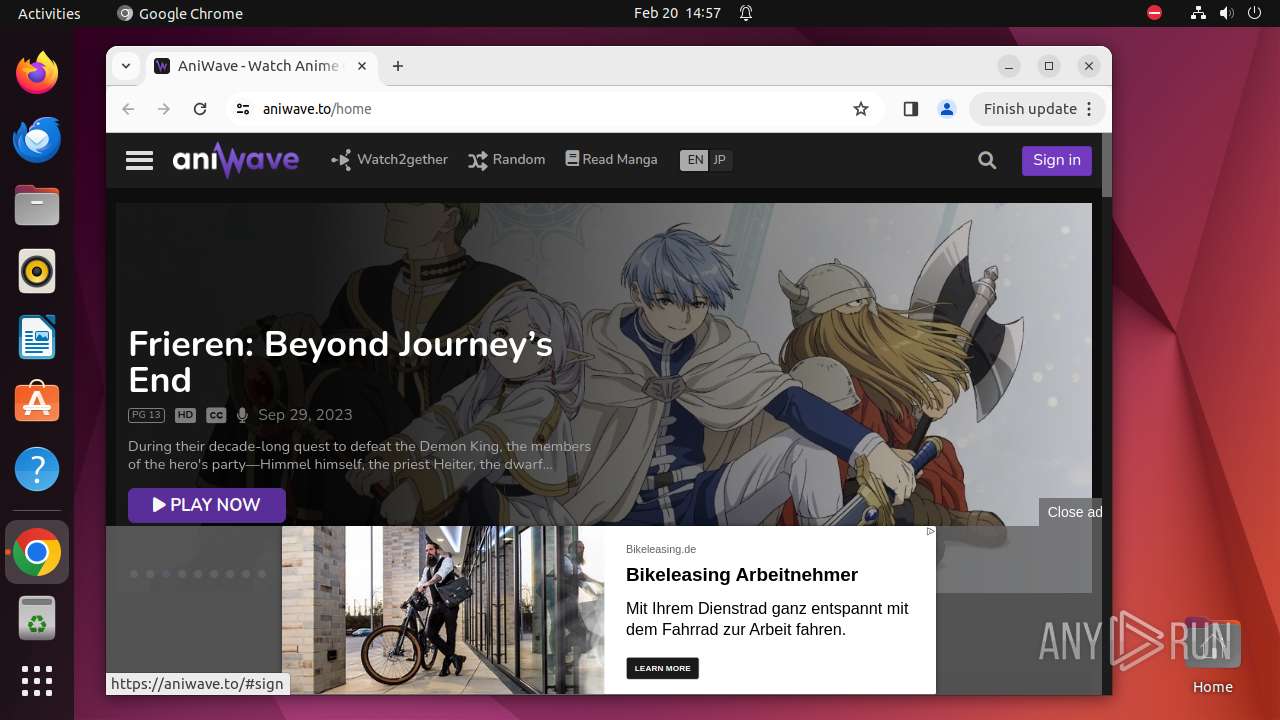Pick a Random anime

point(507,160)
